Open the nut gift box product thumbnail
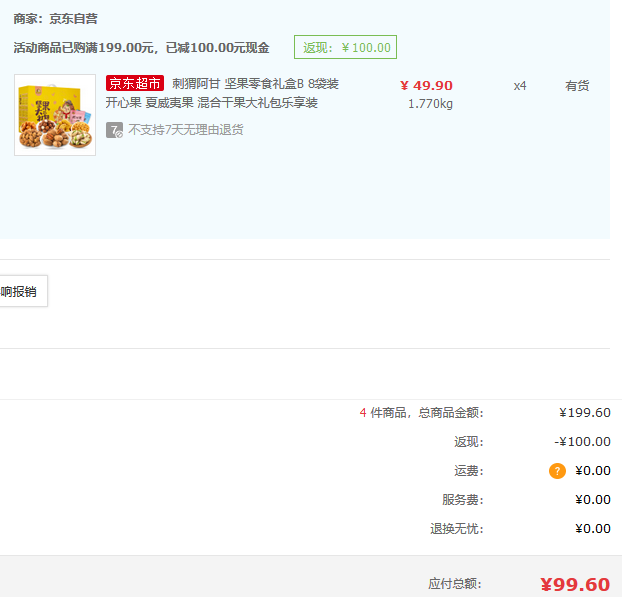 (x=55, y=115)
